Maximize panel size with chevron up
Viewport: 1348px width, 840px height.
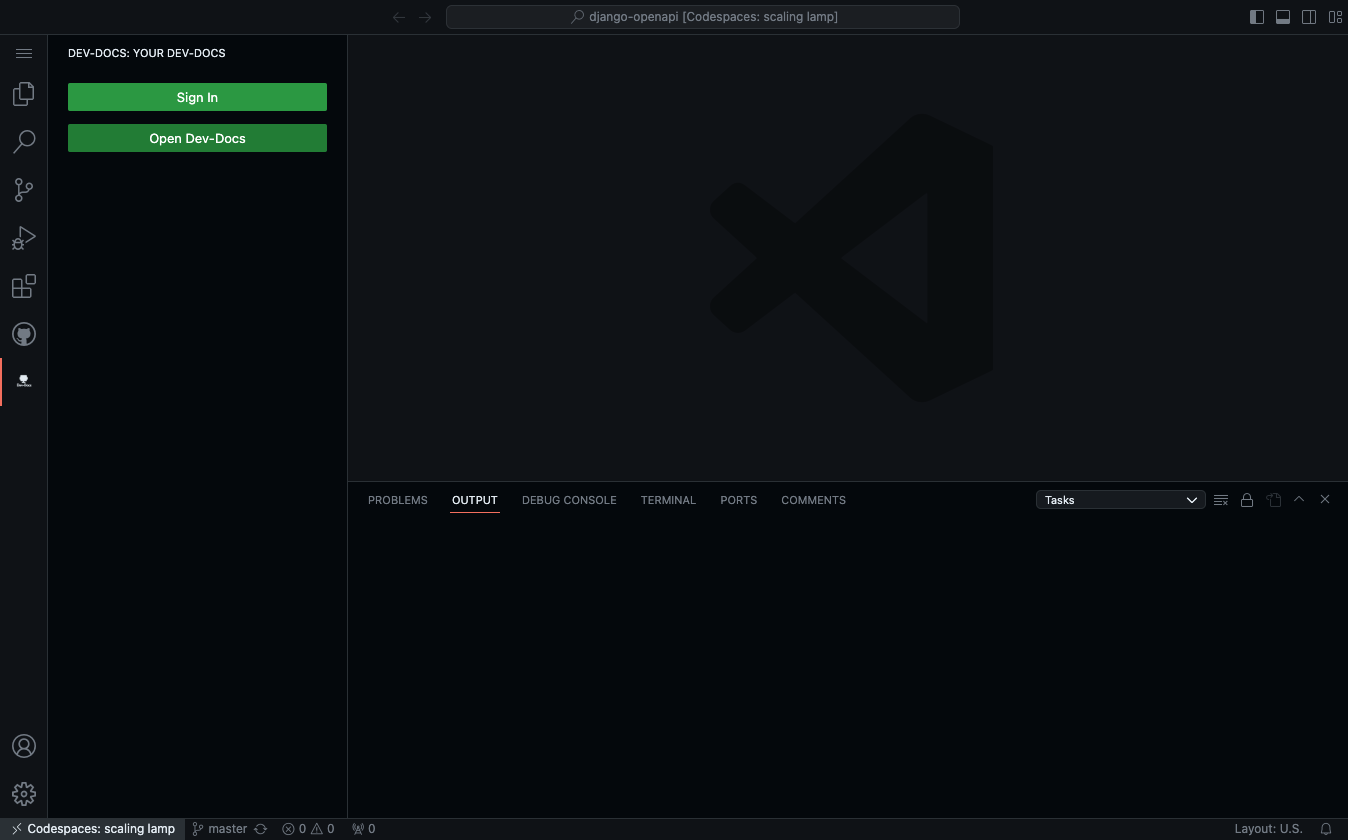point(1299,499)
